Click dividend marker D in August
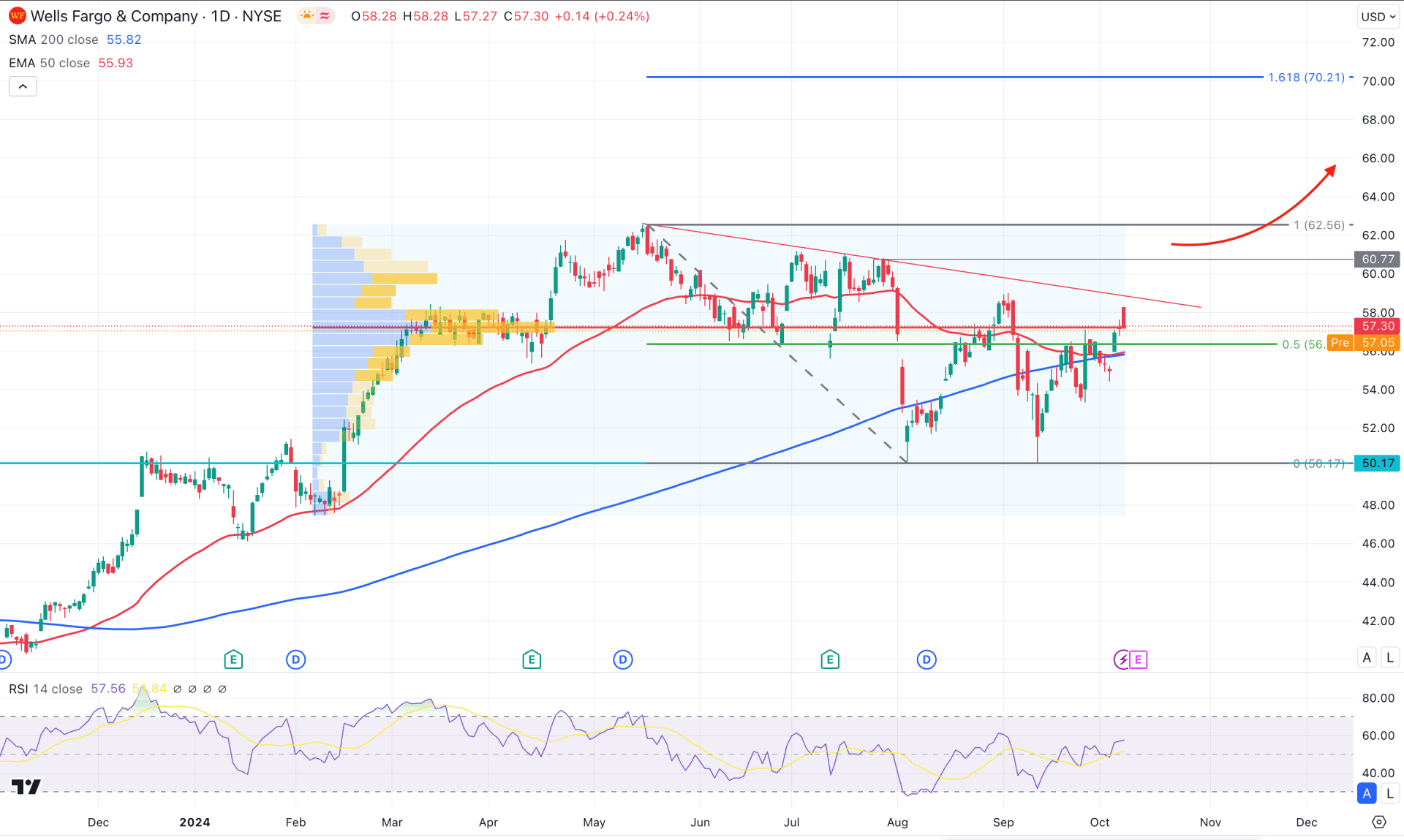The image size is (1404, 840). point(926,659)
